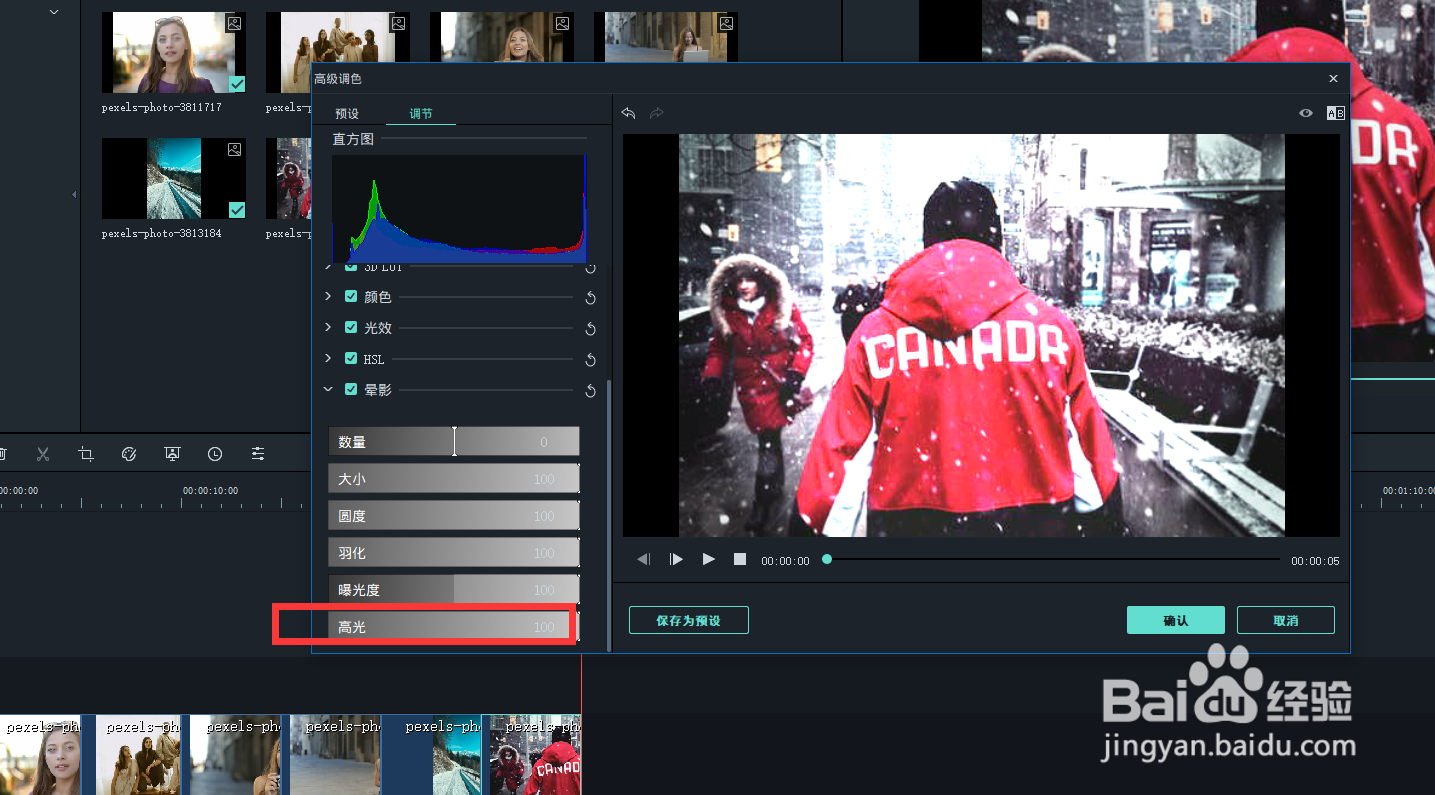Reset the 晕影 section

(590, 391)
